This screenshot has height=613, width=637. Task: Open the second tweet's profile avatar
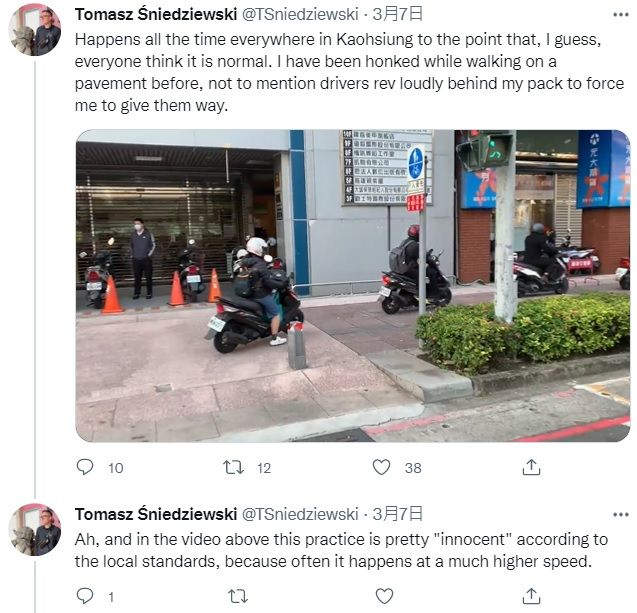35,530
